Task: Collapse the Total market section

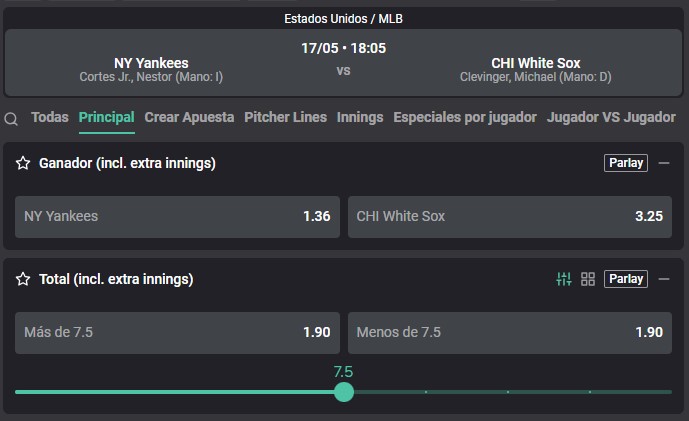Action: coord(663,279)
